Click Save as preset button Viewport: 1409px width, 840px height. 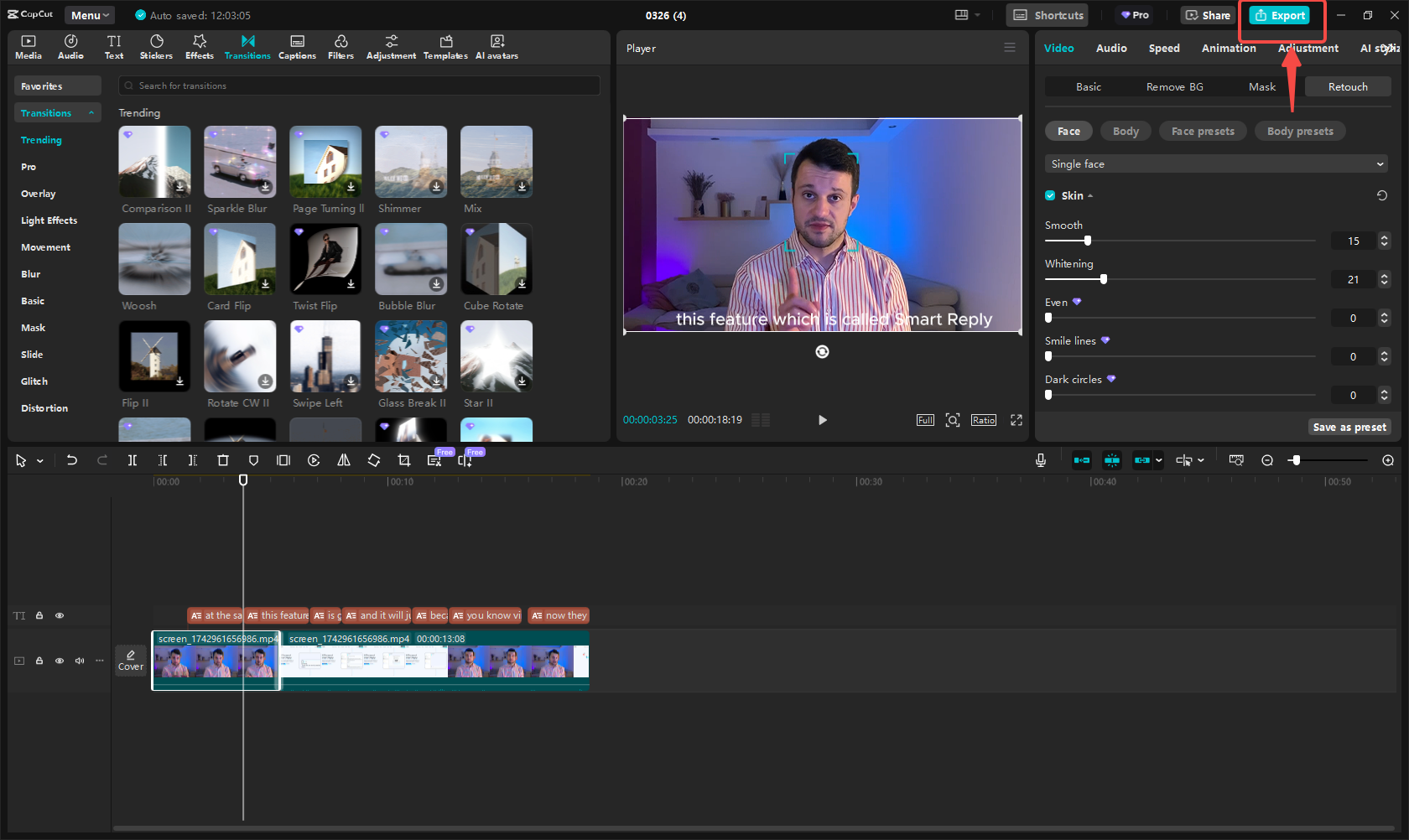click(x=1349, y=427)
